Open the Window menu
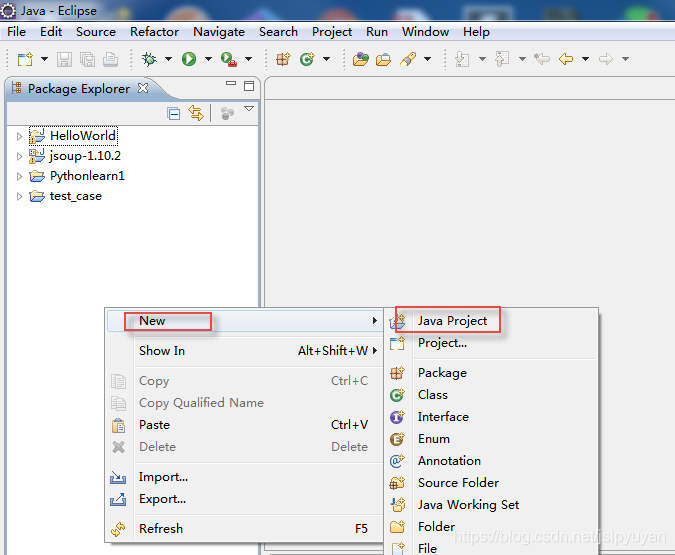This screenshot has height=555, width=675. tap(425, 32)
